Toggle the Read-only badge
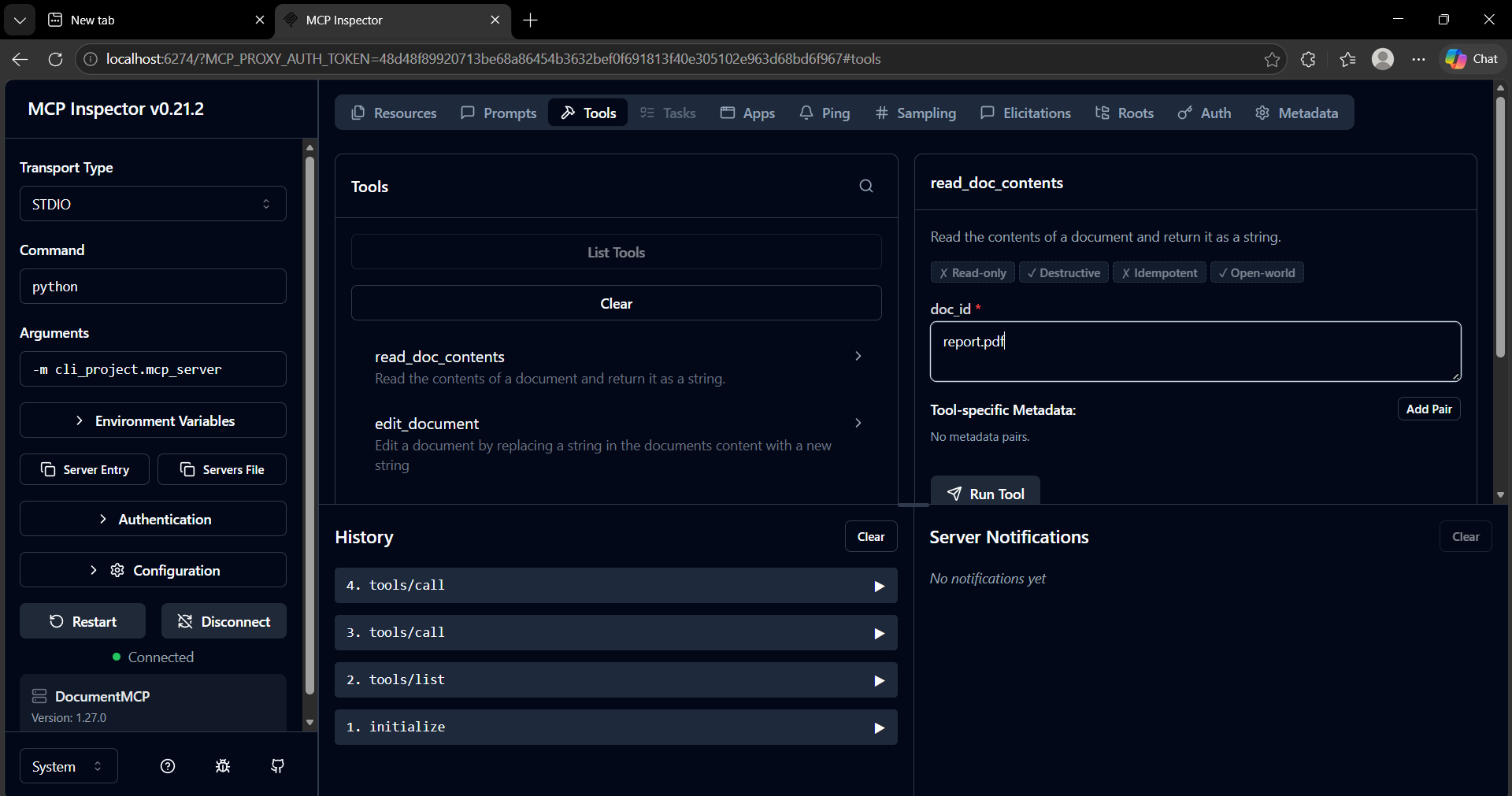This screenshot has width=1512, height=796. tap(973, 272)
